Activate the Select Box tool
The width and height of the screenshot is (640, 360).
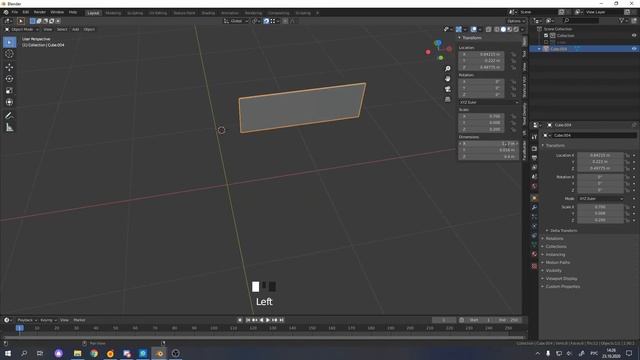point(9,42)
